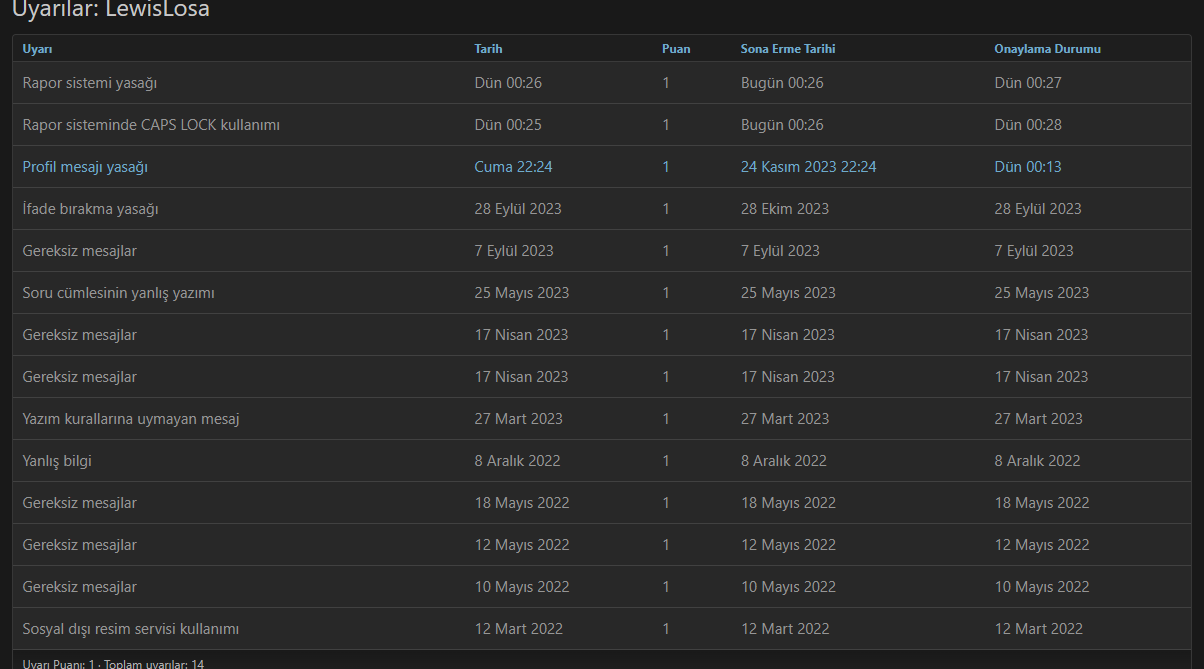The width and height of the screenshot is (1204, 669).
Task: Click the 'Cuma 22:24' date cell
Action: coord(513,167)
